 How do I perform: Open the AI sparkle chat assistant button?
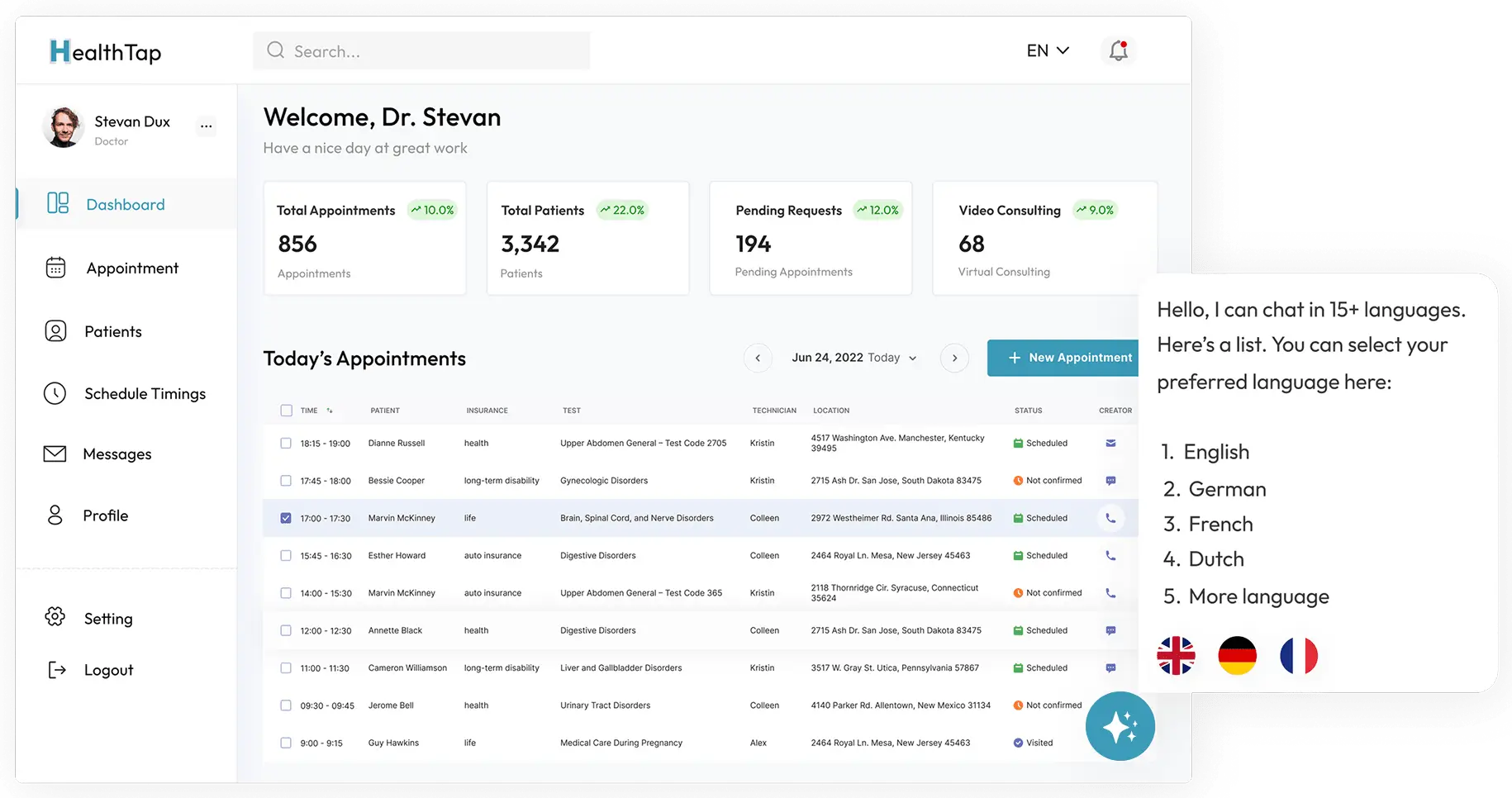(1120, 726)
